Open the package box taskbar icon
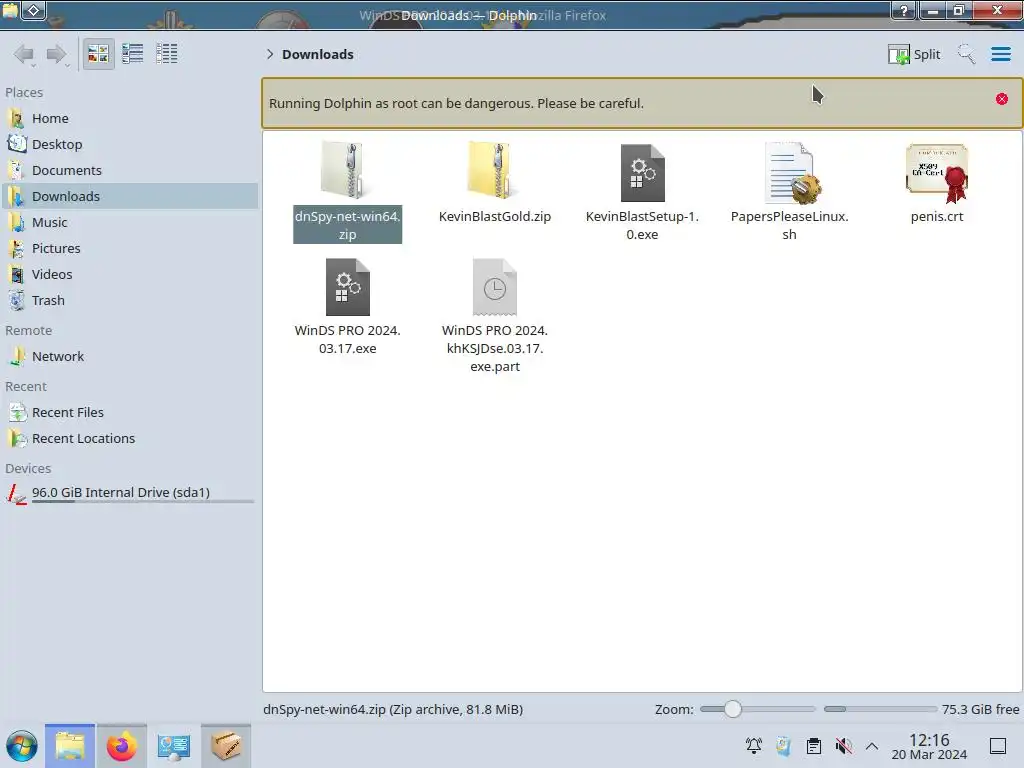 click(x=226, y=746)
